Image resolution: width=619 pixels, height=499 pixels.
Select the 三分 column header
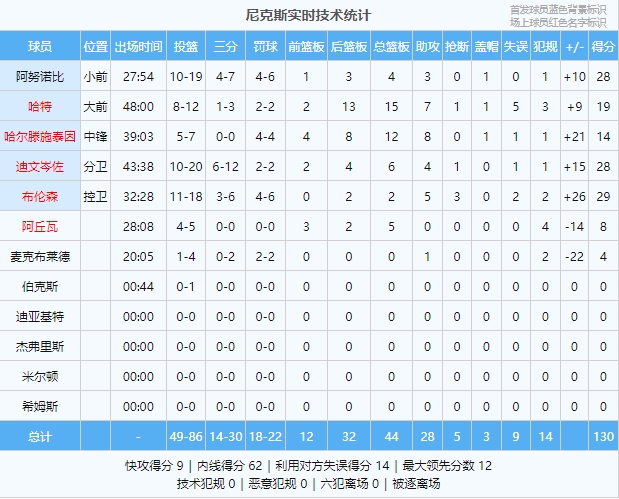tap(225, 46)
